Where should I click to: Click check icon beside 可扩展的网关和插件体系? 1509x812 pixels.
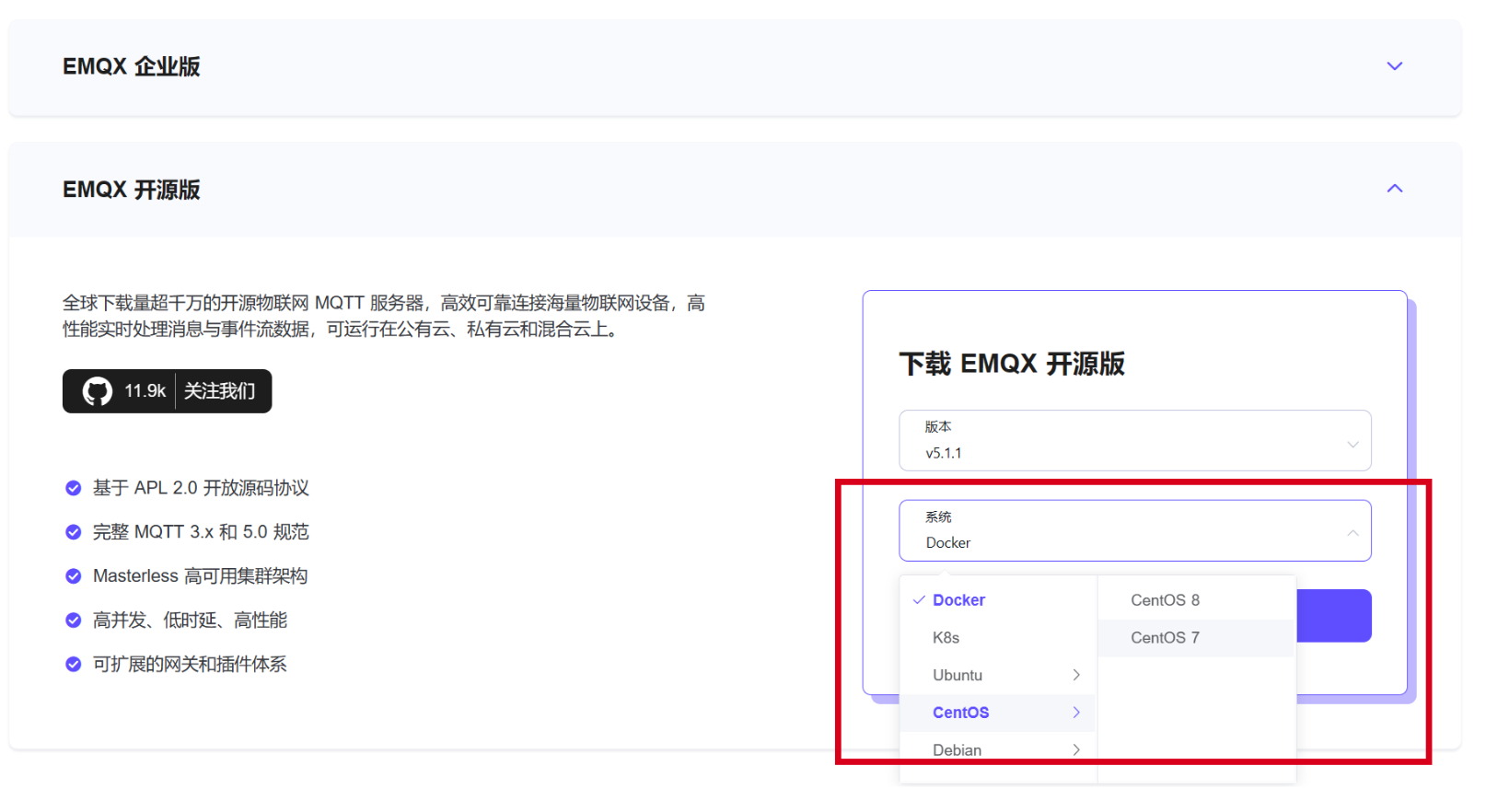(x=74, y=665)
